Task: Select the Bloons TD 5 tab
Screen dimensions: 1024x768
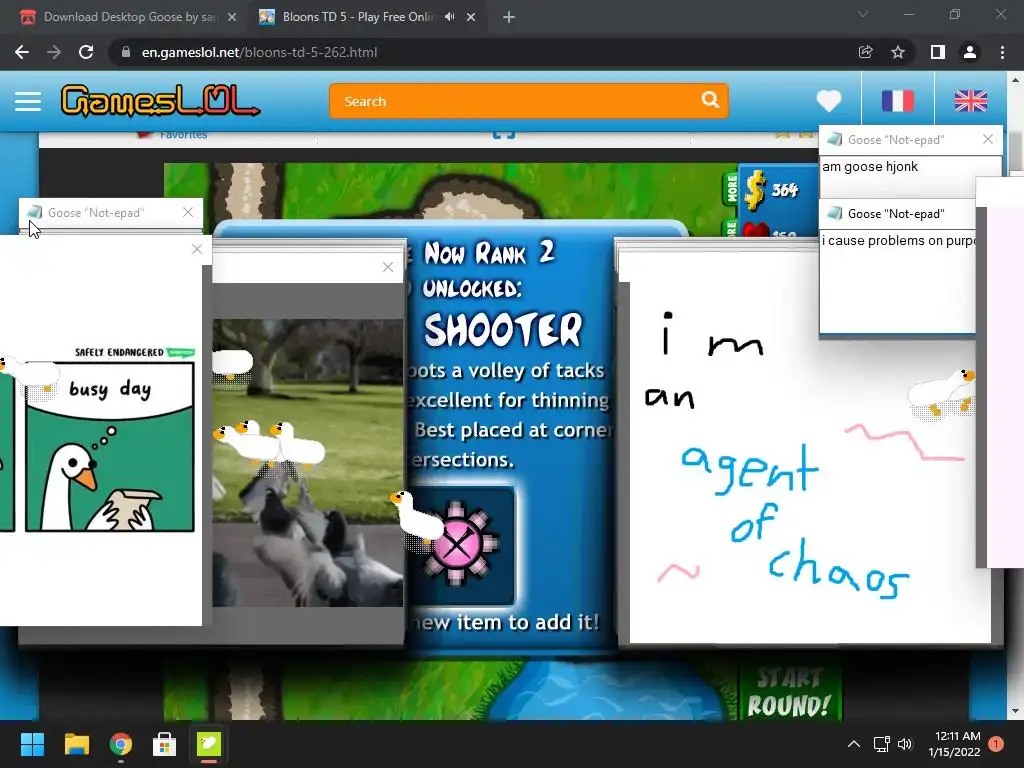Action: (x=356, y=17)
